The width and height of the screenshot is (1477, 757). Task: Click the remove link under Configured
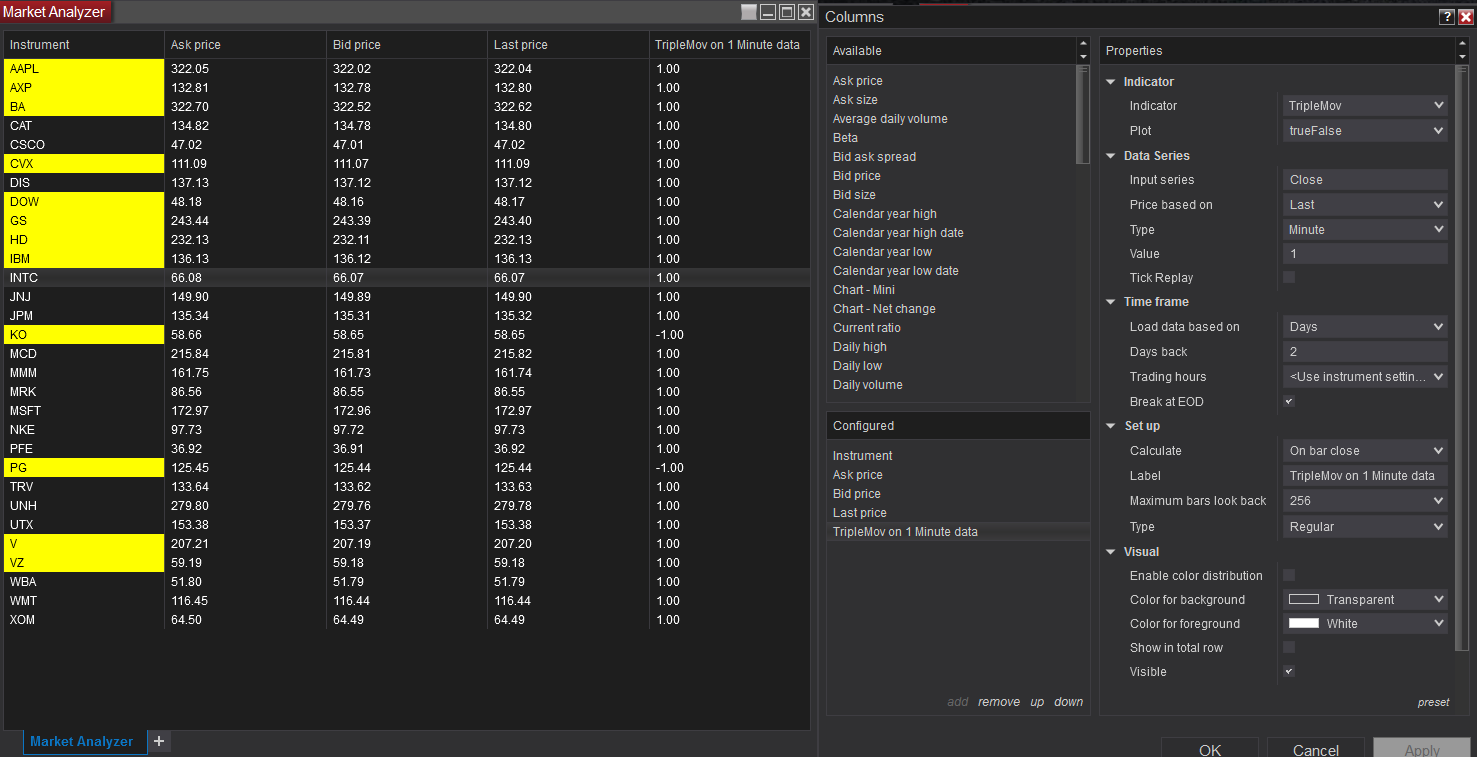(999, 702)
